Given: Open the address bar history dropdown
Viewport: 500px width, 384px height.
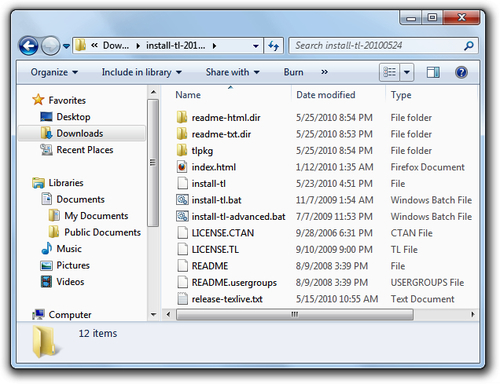Looking at the screenshot, I should tap(256, 46).
